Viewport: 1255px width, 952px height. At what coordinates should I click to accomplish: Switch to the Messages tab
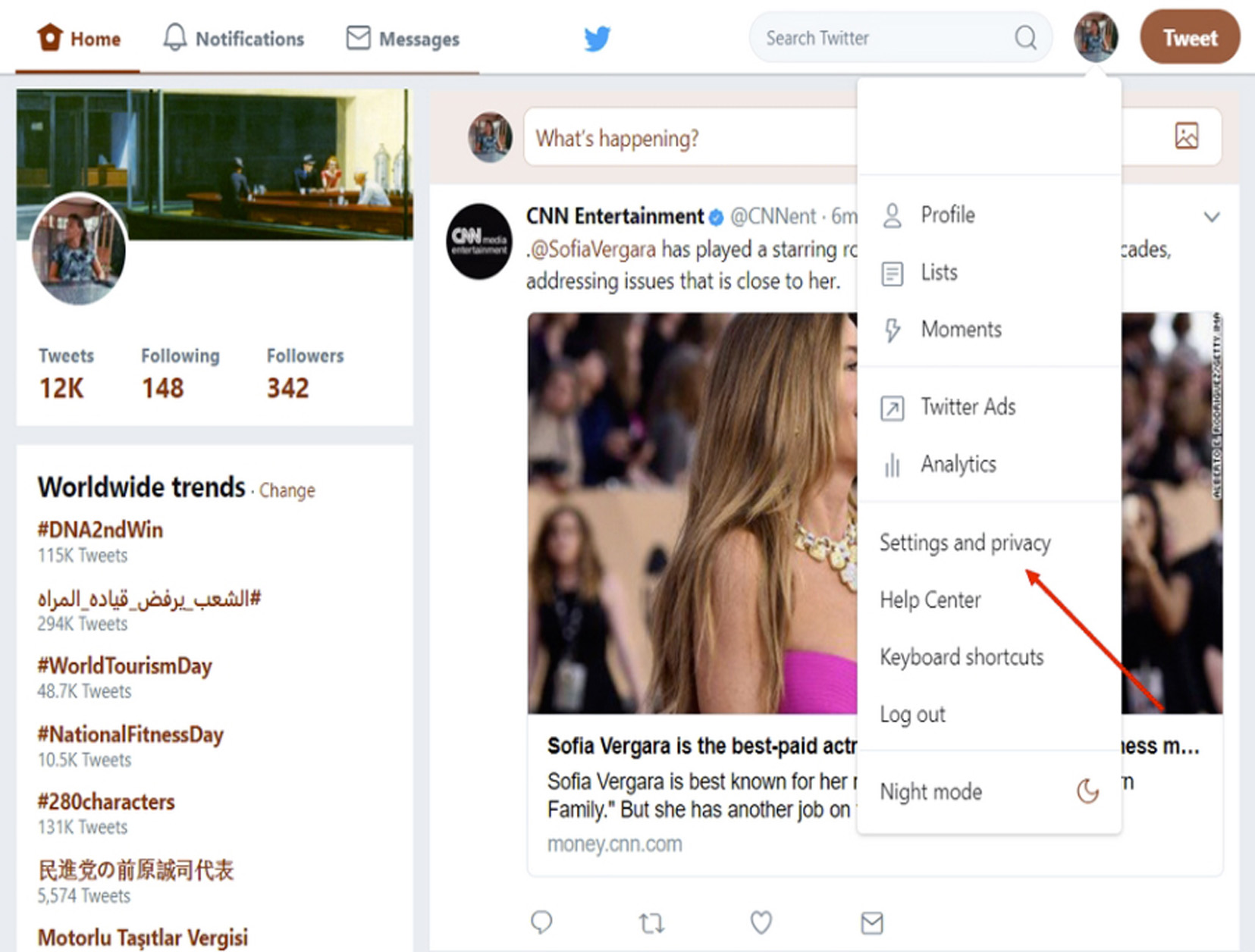tap(403, 38)
